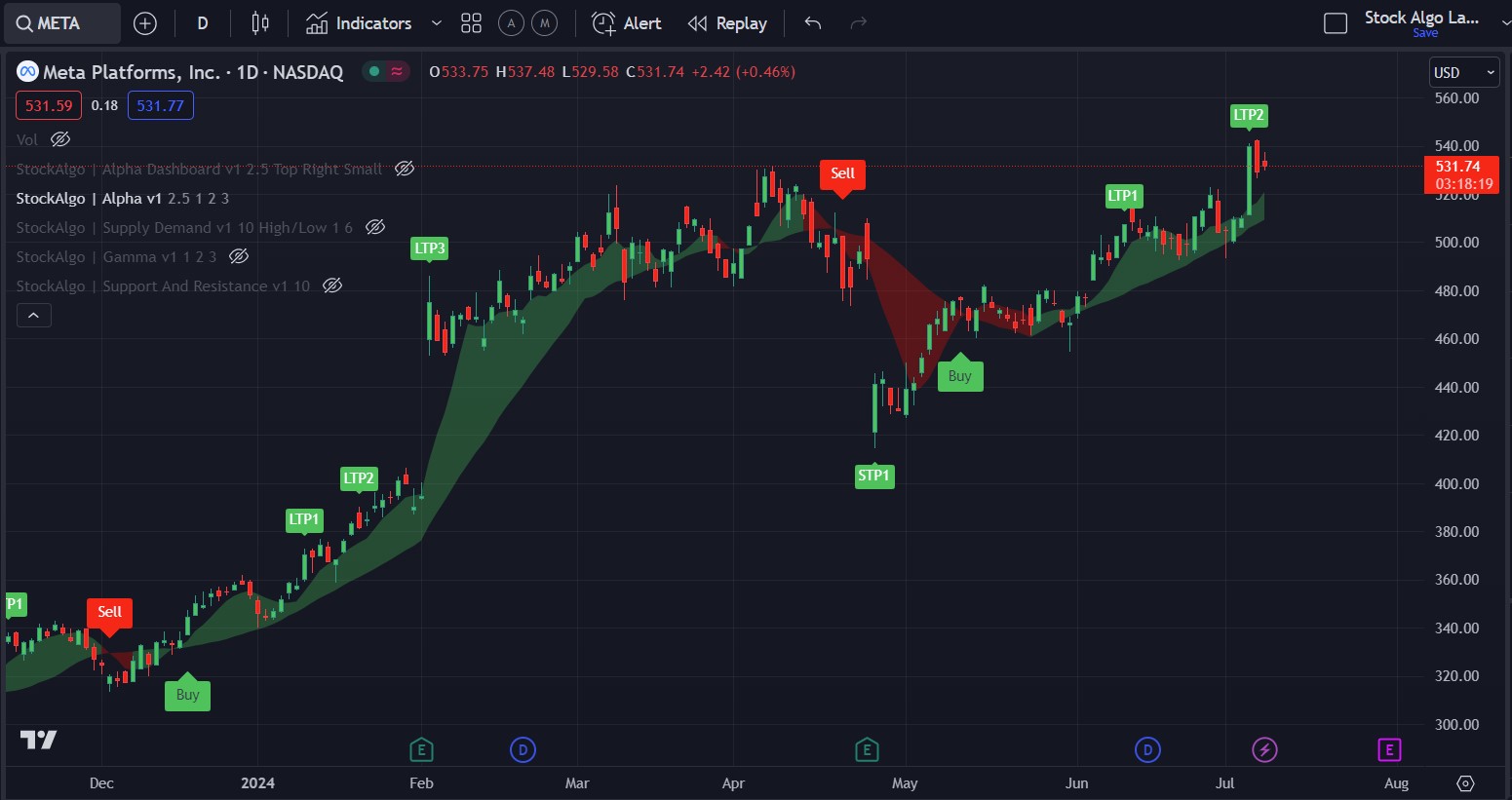Show Supply Demand indicator eye icon

[375, 227]
